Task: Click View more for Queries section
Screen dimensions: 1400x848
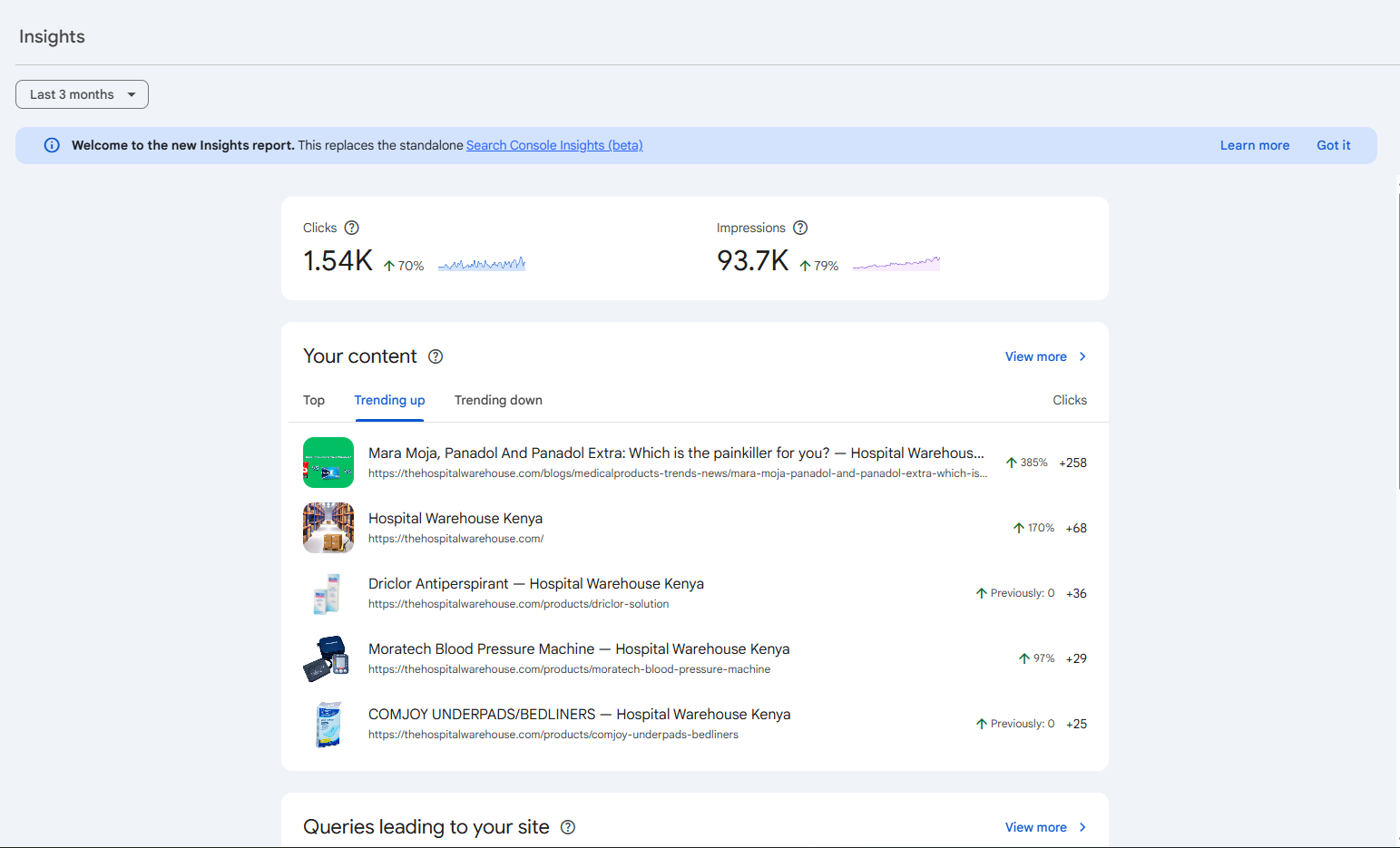Action: pos(1035,827)
